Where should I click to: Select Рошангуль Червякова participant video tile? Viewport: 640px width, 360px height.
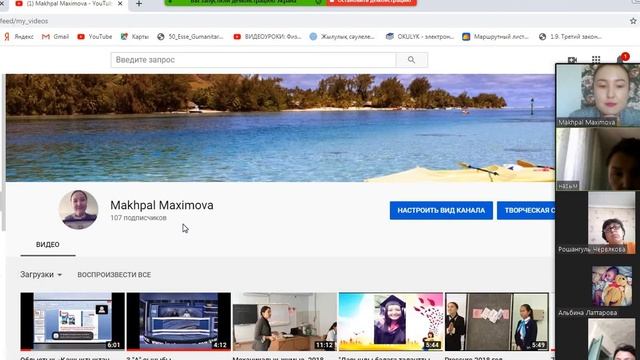597,223
